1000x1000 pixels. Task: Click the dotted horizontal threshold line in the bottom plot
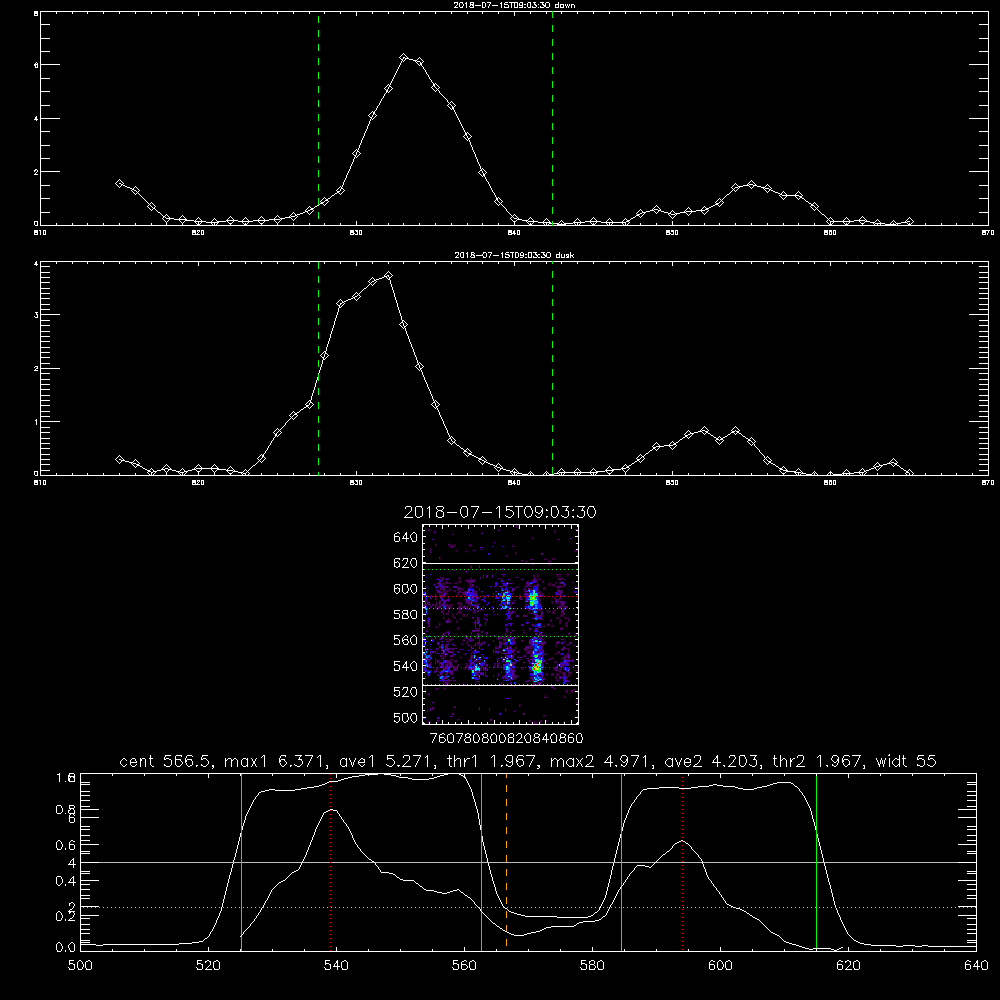pyautogui.click(x=528, y=907)
